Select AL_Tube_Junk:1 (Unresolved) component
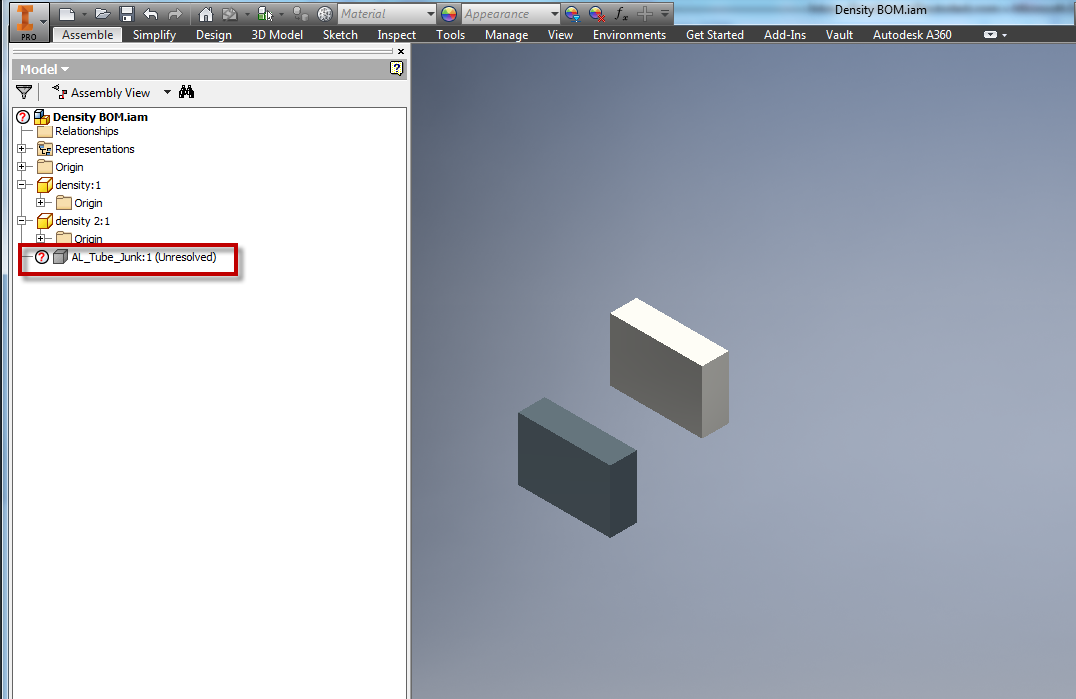Screen dimensions: 1076x699 143,257
